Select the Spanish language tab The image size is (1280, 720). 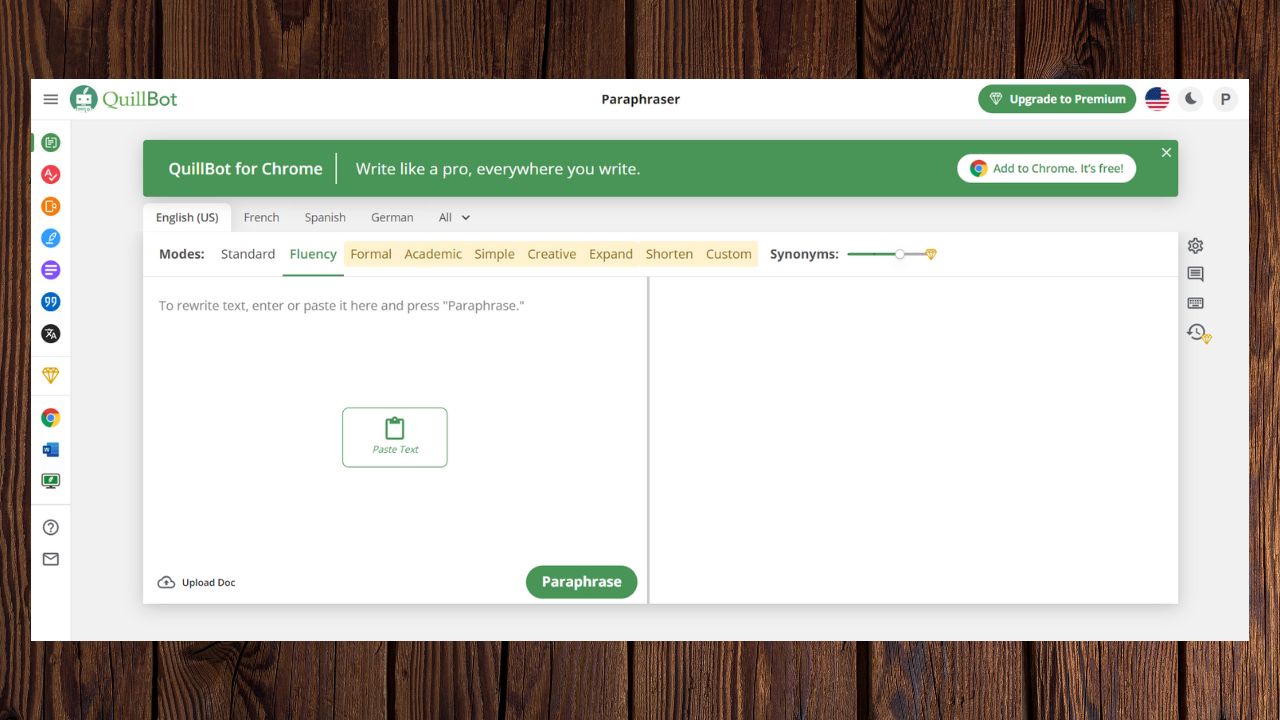325,217
